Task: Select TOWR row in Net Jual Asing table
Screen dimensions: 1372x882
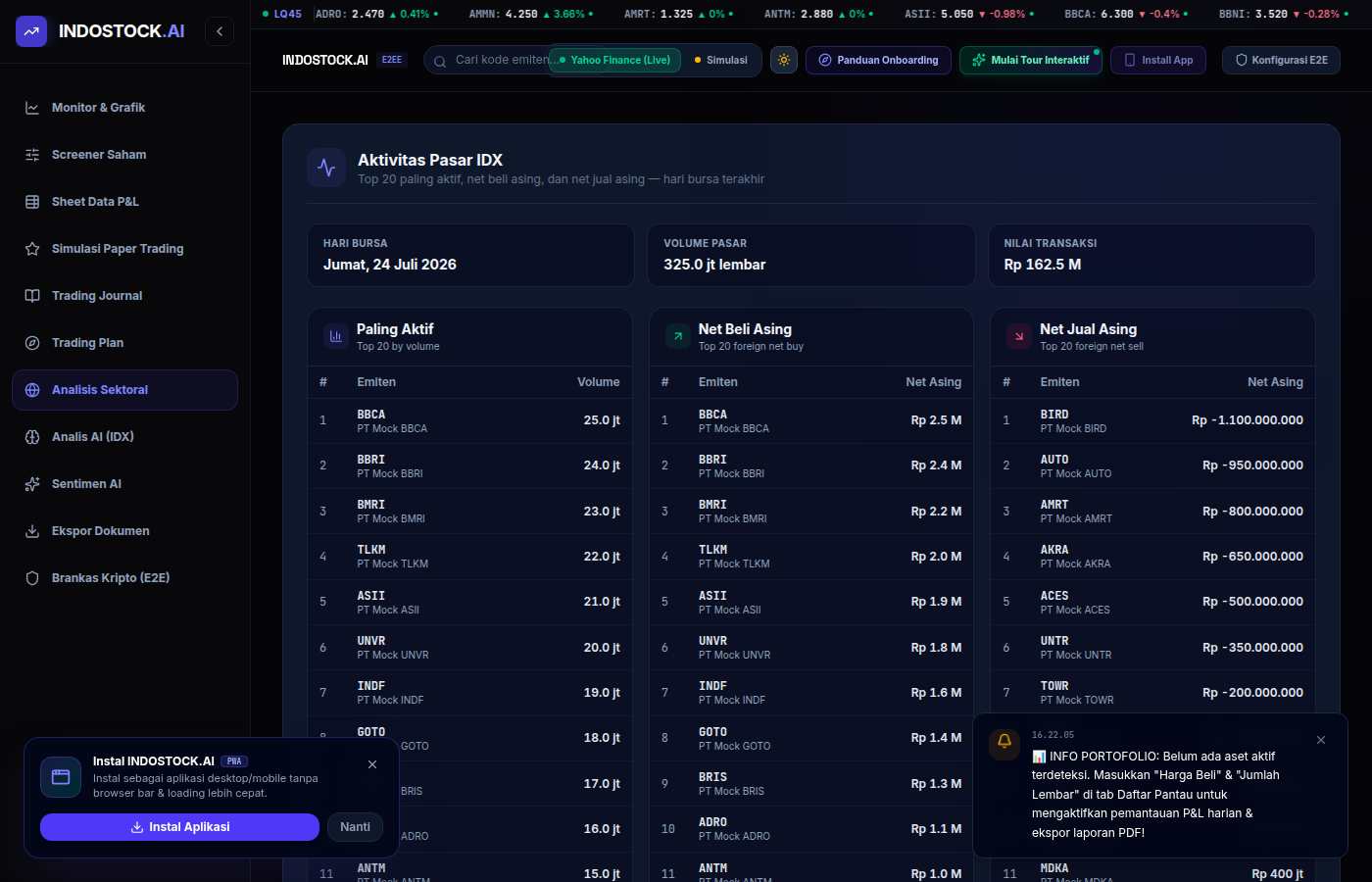Action: [x=1152, y=693]
